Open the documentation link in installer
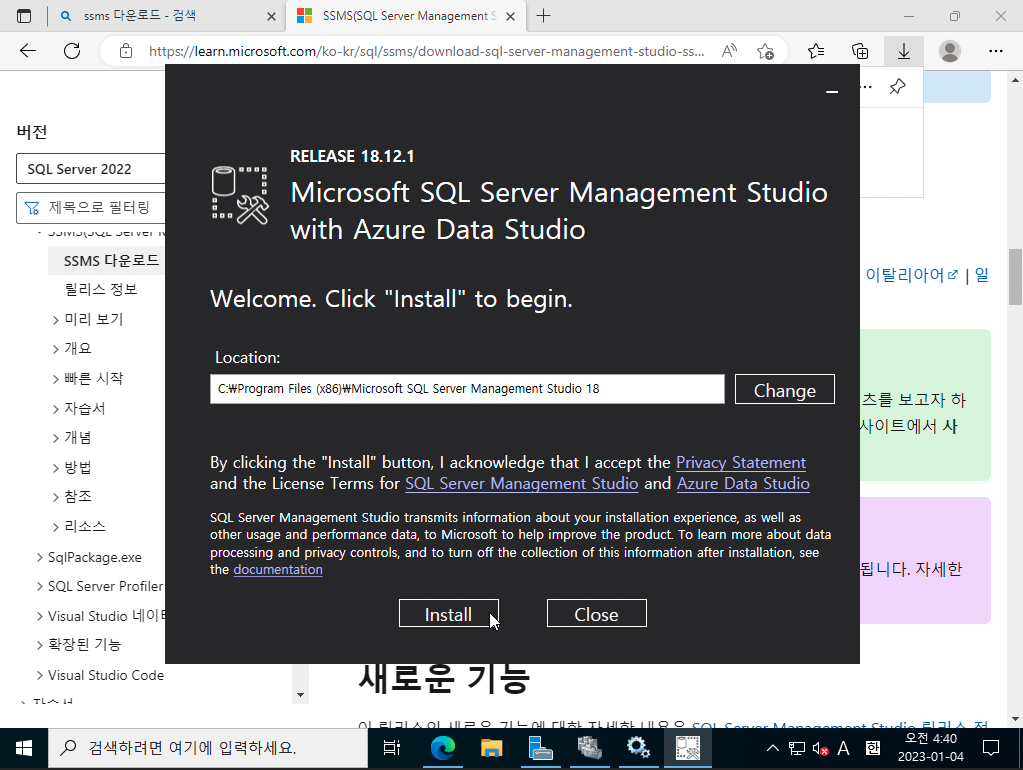Screen dimensions: 1023x770 point(278,570)
